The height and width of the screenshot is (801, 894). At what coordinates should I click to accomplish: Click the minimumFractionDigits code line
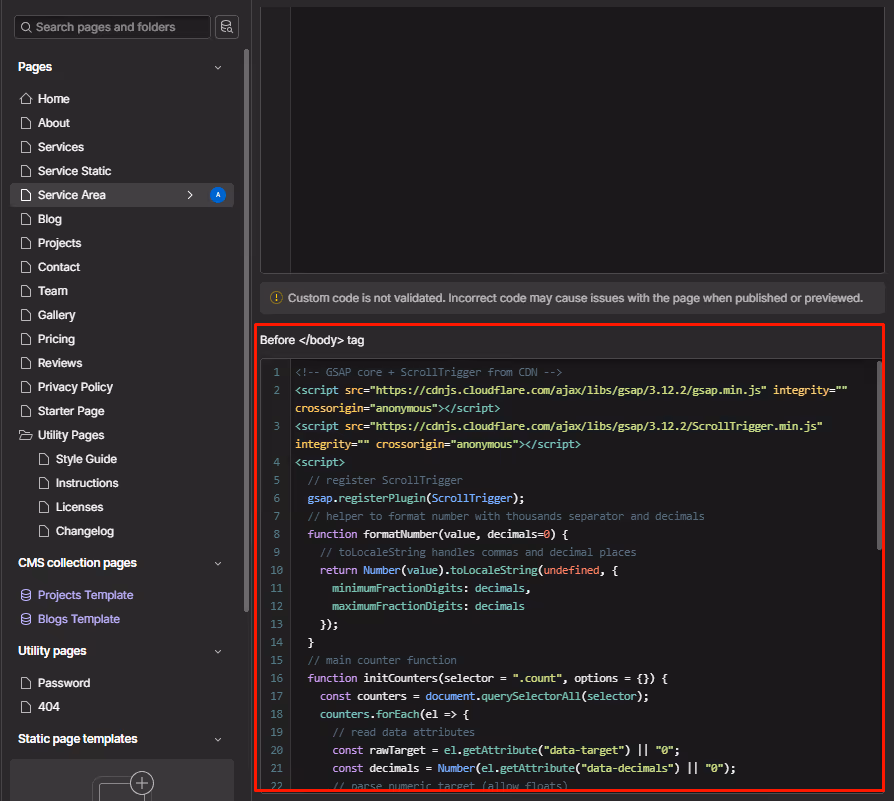point(431,588)
